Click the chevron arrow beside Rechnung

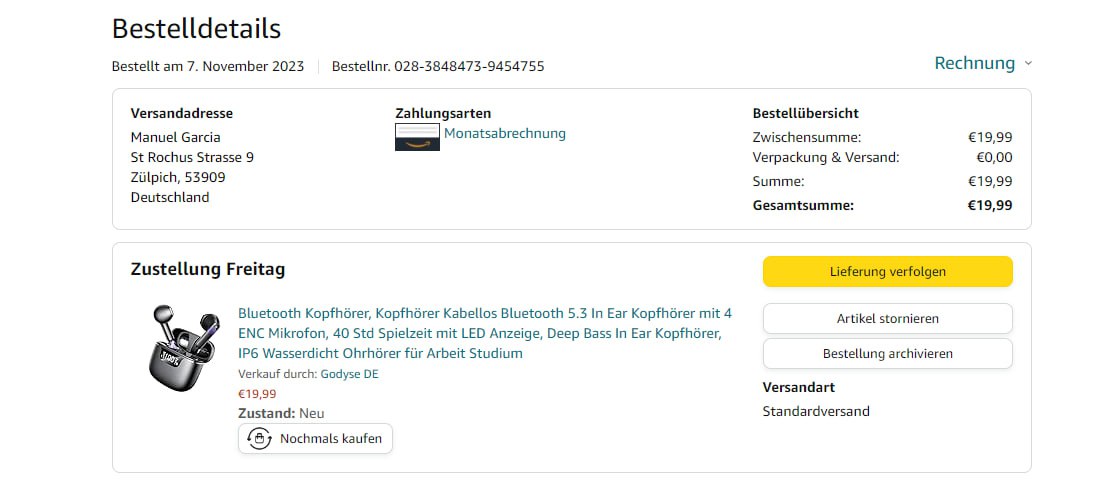click(x=1028, y=64)
